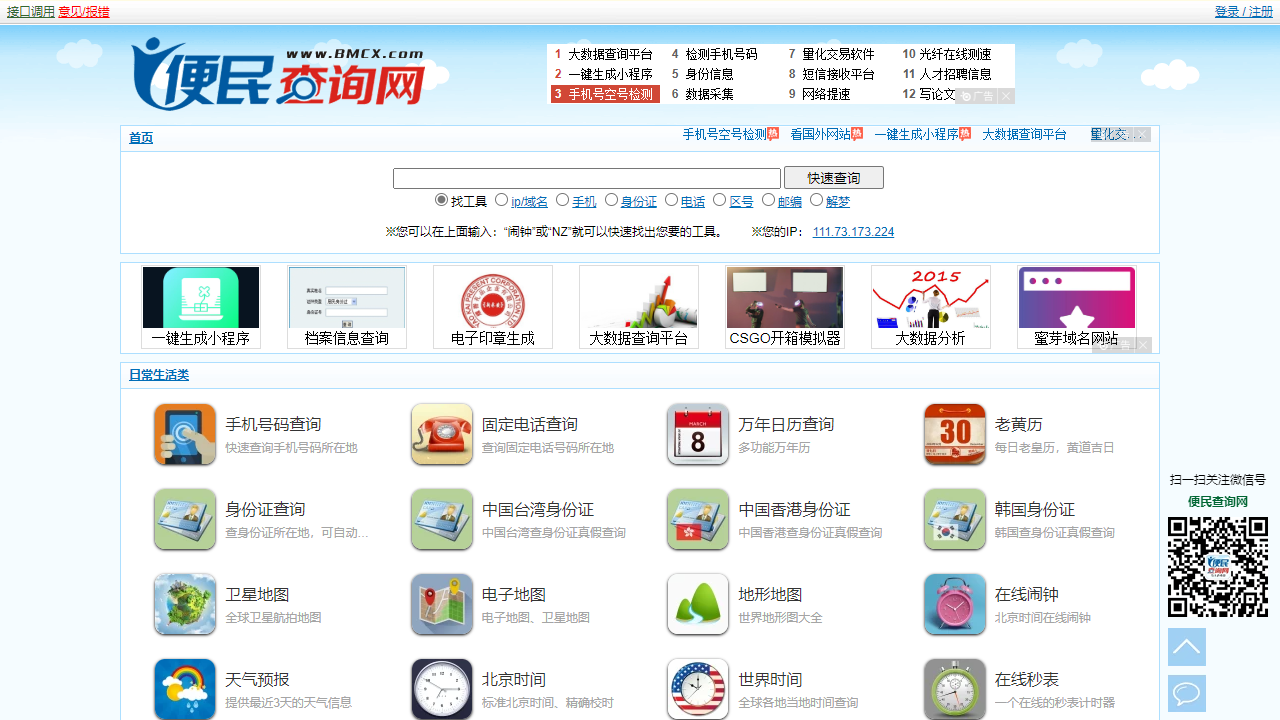Open ad item 3 手机号空号检测
1280x720 pixels.
[605, 94]
